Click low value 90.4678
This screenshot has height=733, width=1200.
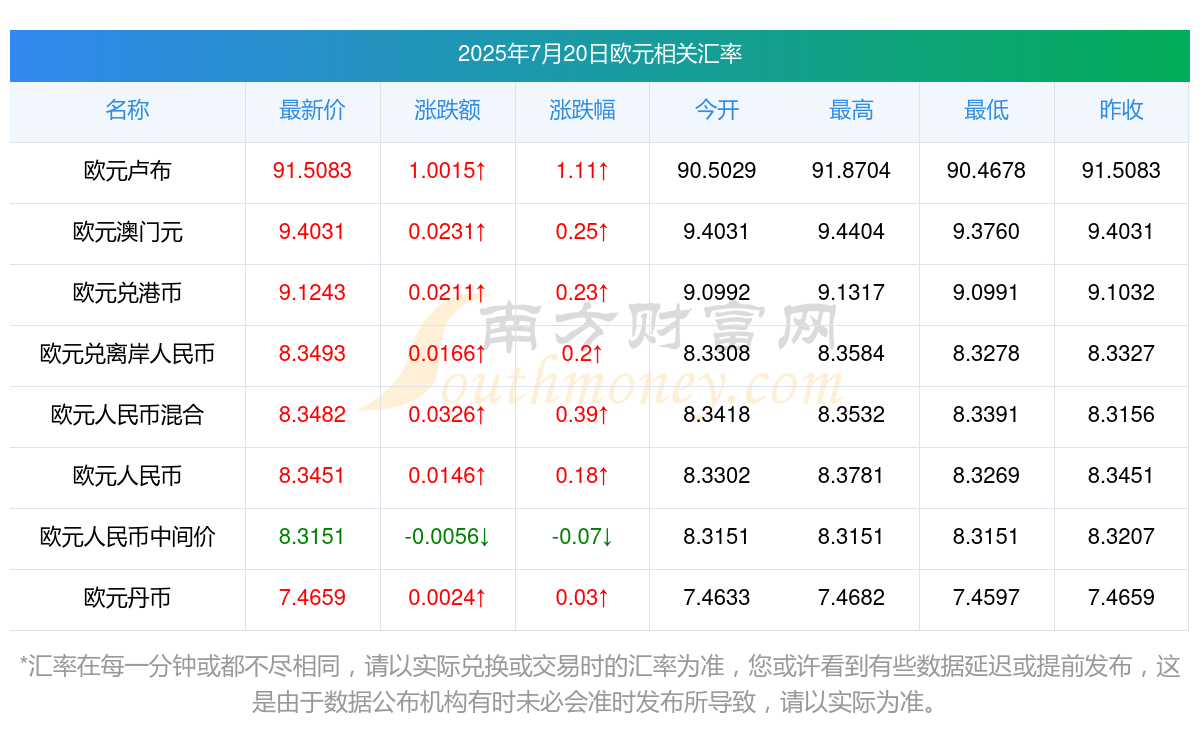986,171
